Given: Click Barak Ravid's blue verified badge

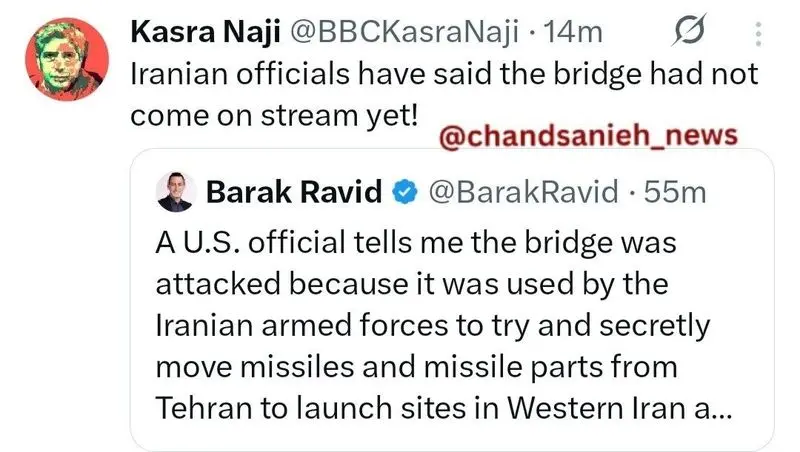Looking at the screenshot, I should pyautogui.click(x=405, y=193).
